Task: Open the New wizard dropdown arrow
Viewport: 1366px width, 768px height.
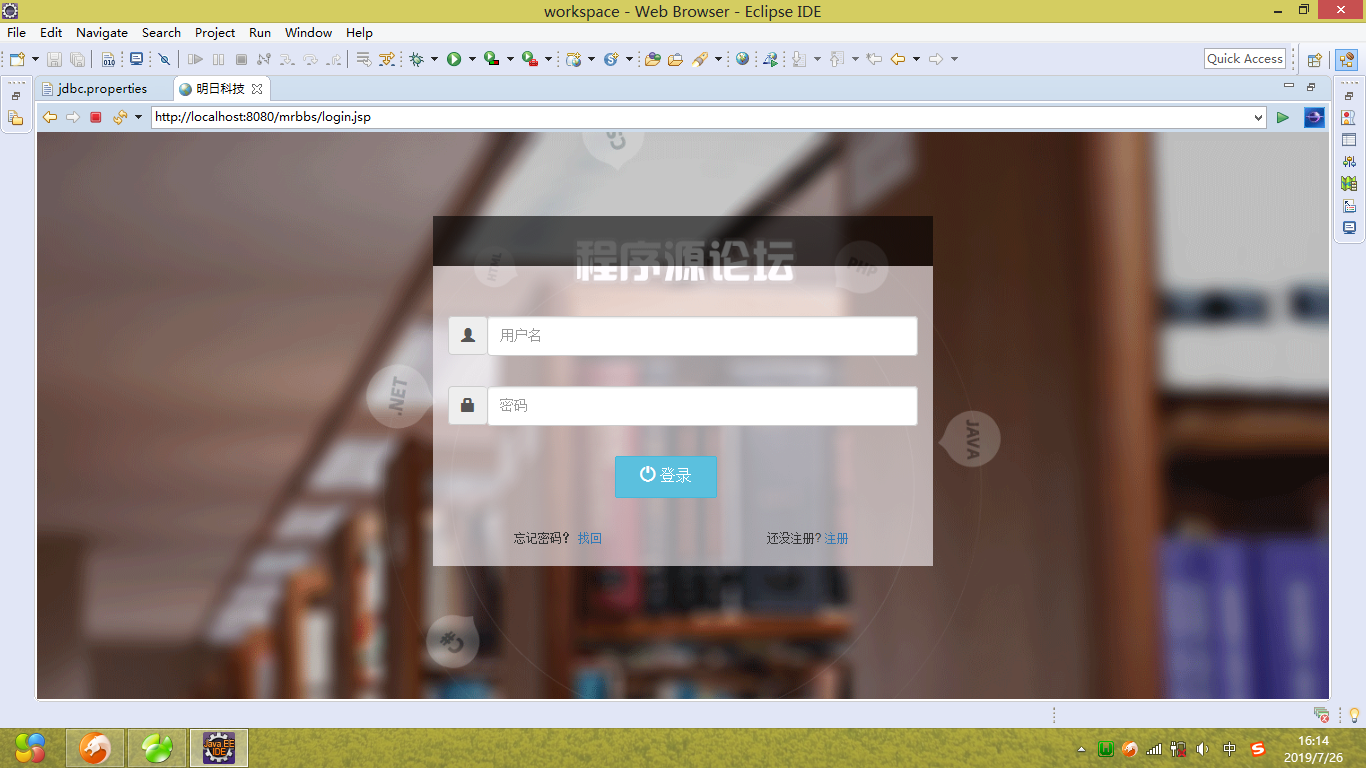Action: point(35,59)
